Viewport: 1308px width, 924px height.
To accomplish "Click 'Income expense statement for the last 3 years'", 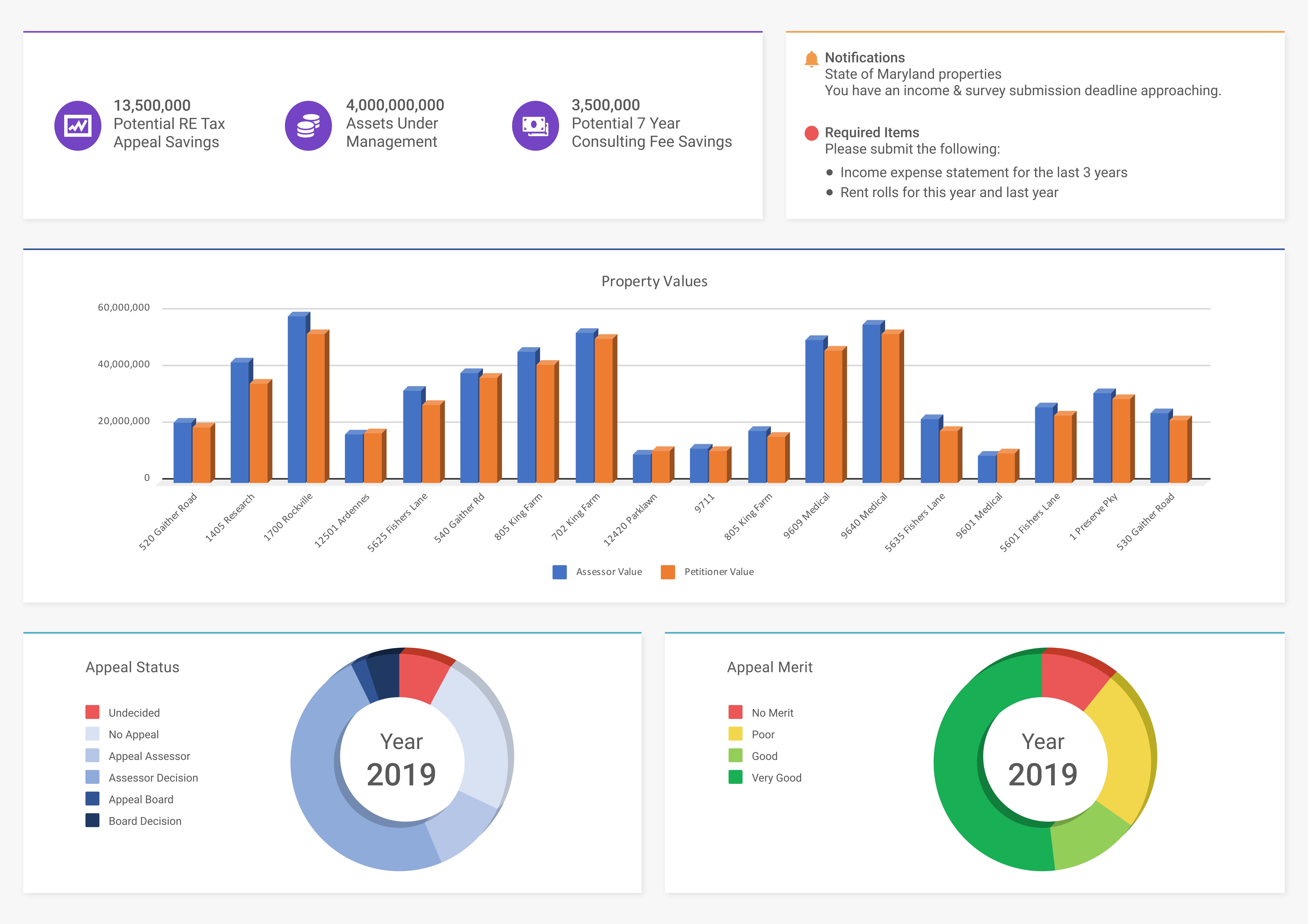I will (984, 173).
